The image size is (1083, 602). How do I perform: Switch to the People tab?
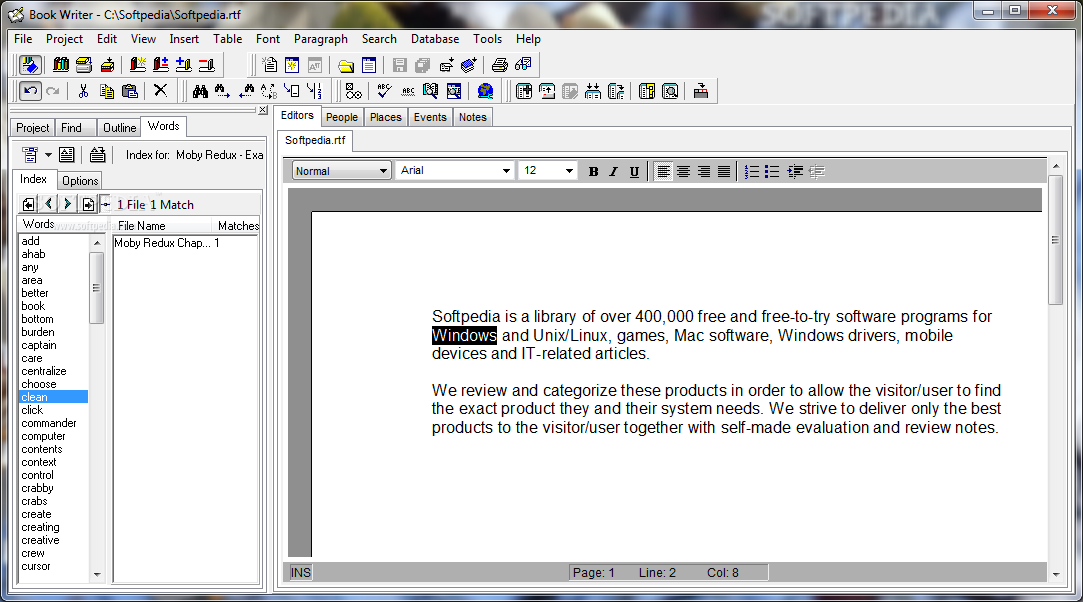tap(342, 117)
